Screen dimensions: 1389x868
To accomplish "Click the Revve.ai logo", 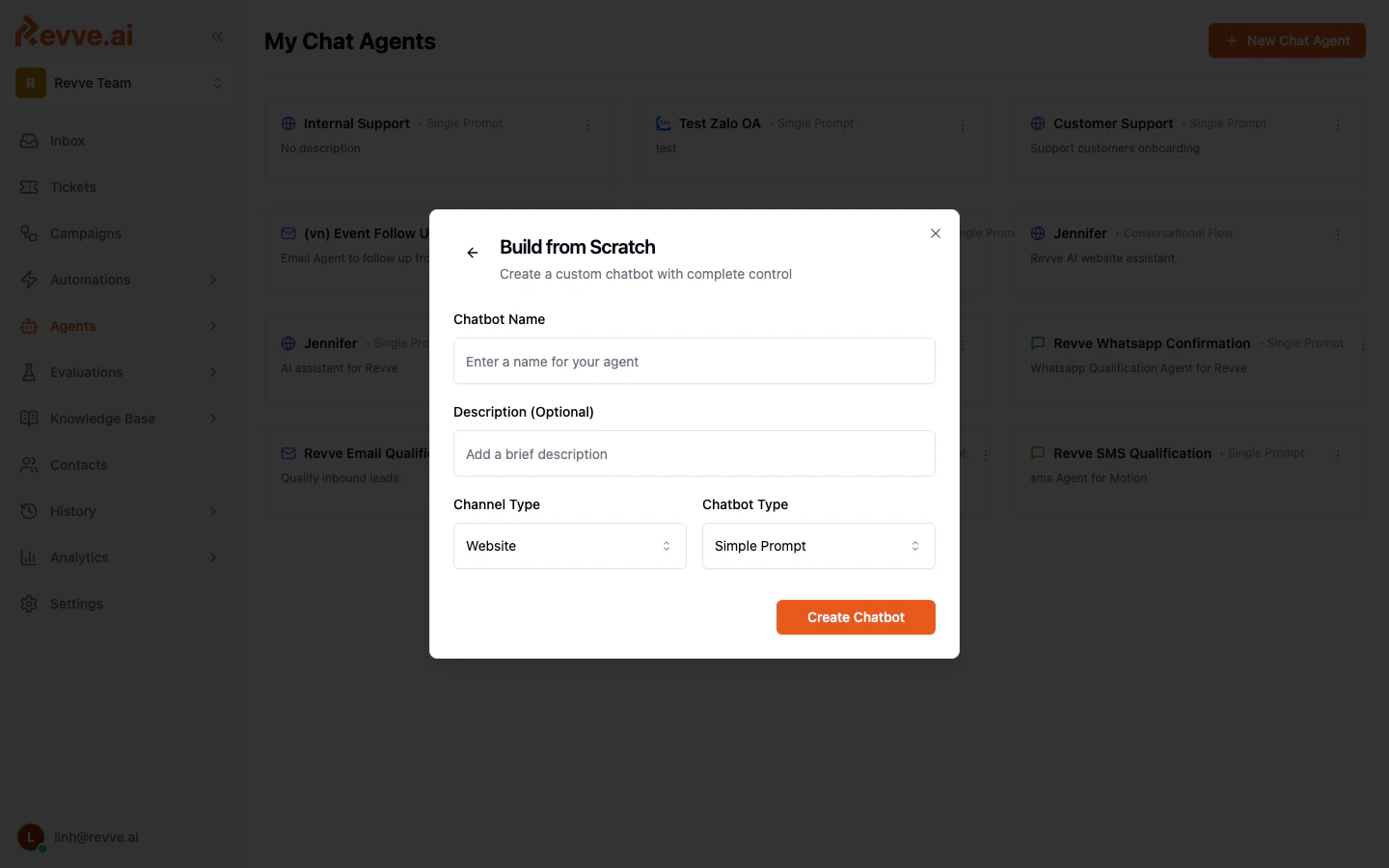I will point(72,32).
